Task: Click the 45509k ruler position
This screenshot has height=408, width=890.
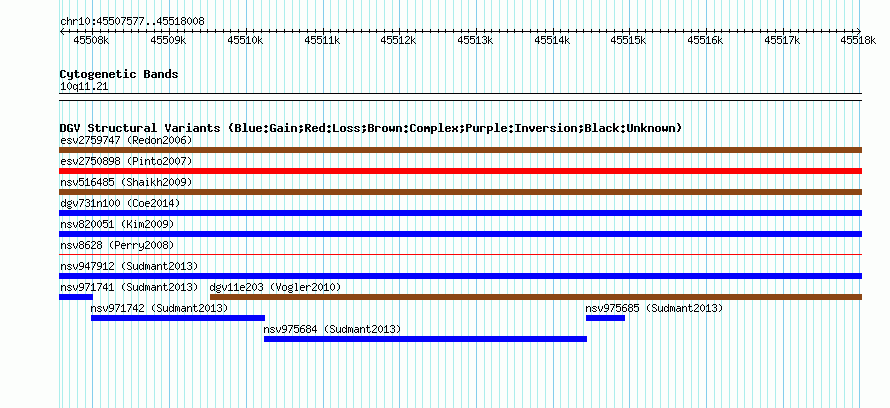Action: pyautogui.click(x=168, y=40)
